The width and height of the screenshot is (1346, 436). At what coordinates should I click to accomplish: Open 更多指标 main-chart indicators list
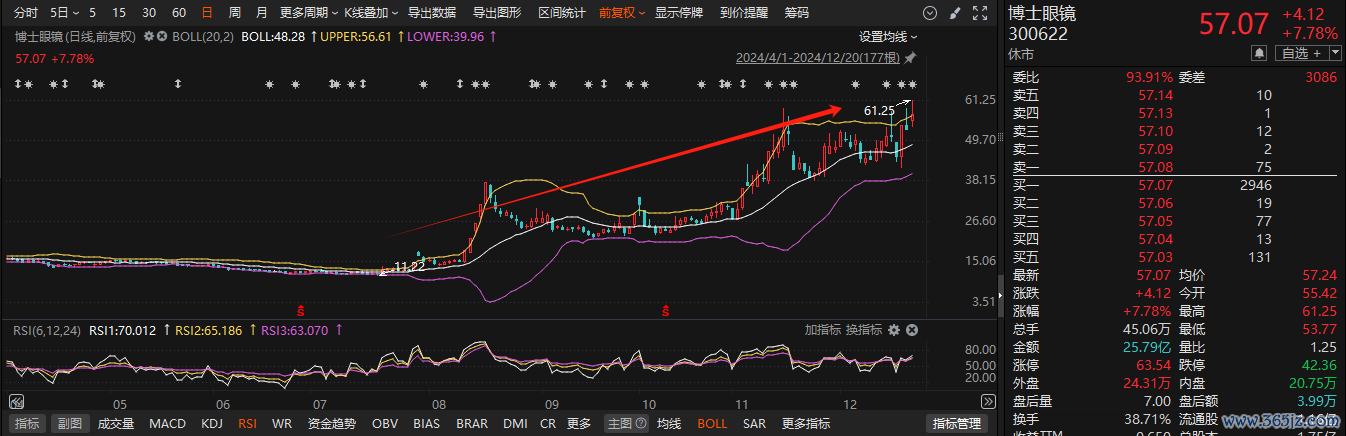click(x=805, y=424)
